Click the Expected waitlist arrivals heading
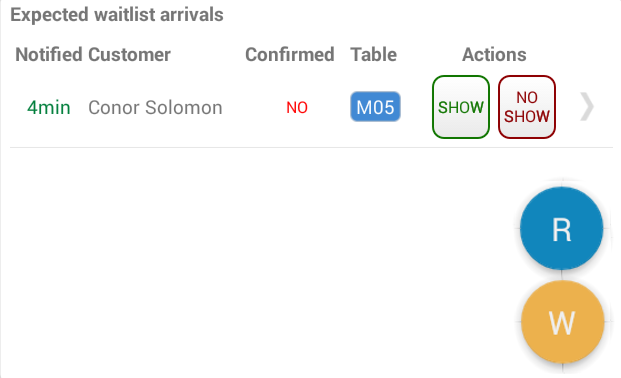 117,15
